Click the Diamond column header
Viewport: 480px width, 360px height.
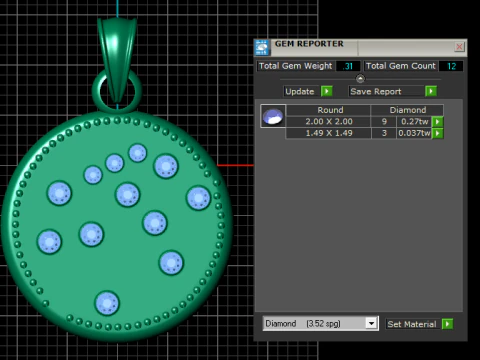[x=407, y=110]
